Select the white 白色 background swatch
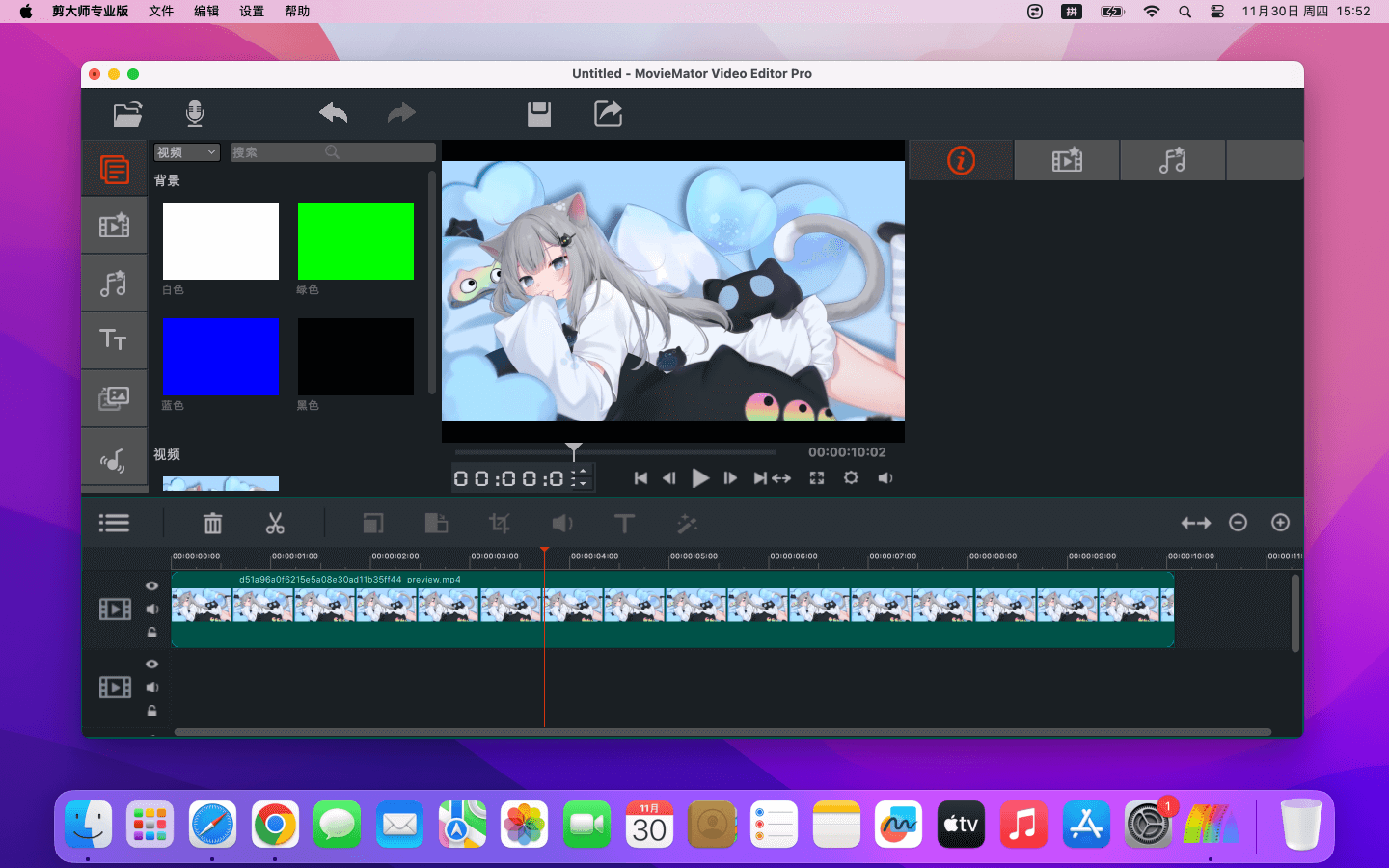The width and height of the screenshot is (1389, 868). (x=221, y=241)
